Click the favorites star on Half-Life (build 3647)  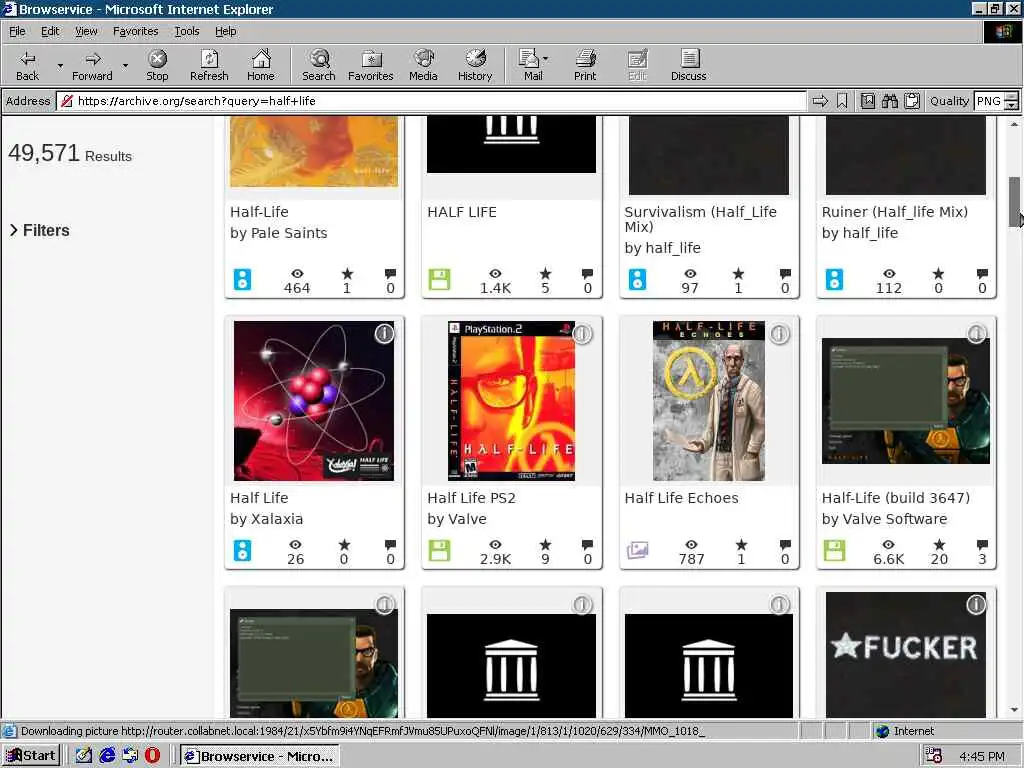939,544
